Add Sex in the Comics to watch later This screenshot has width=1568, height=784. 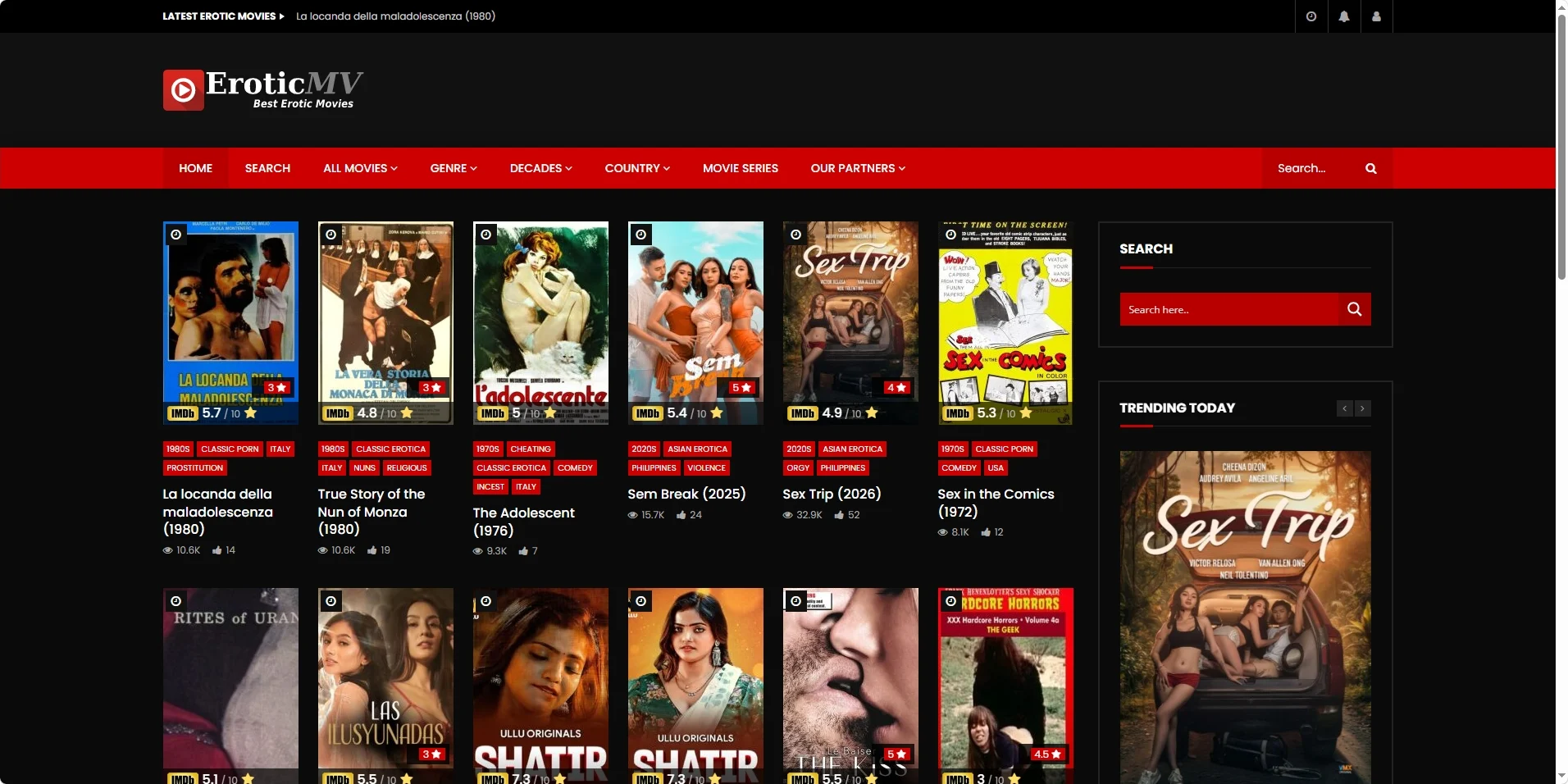(950, 235)
